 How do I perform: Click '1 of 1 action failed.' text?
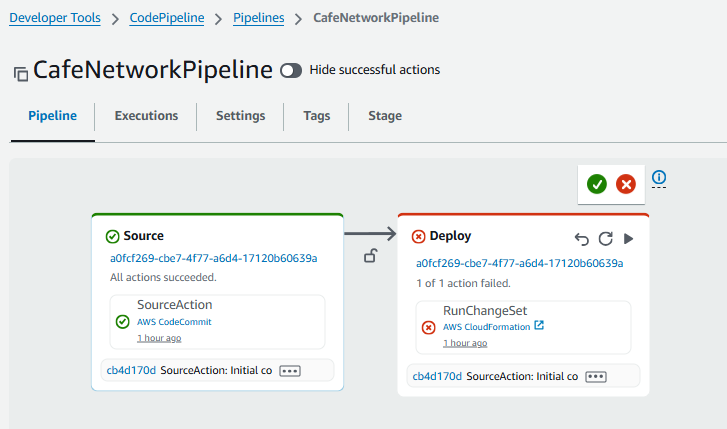(463, 283)
